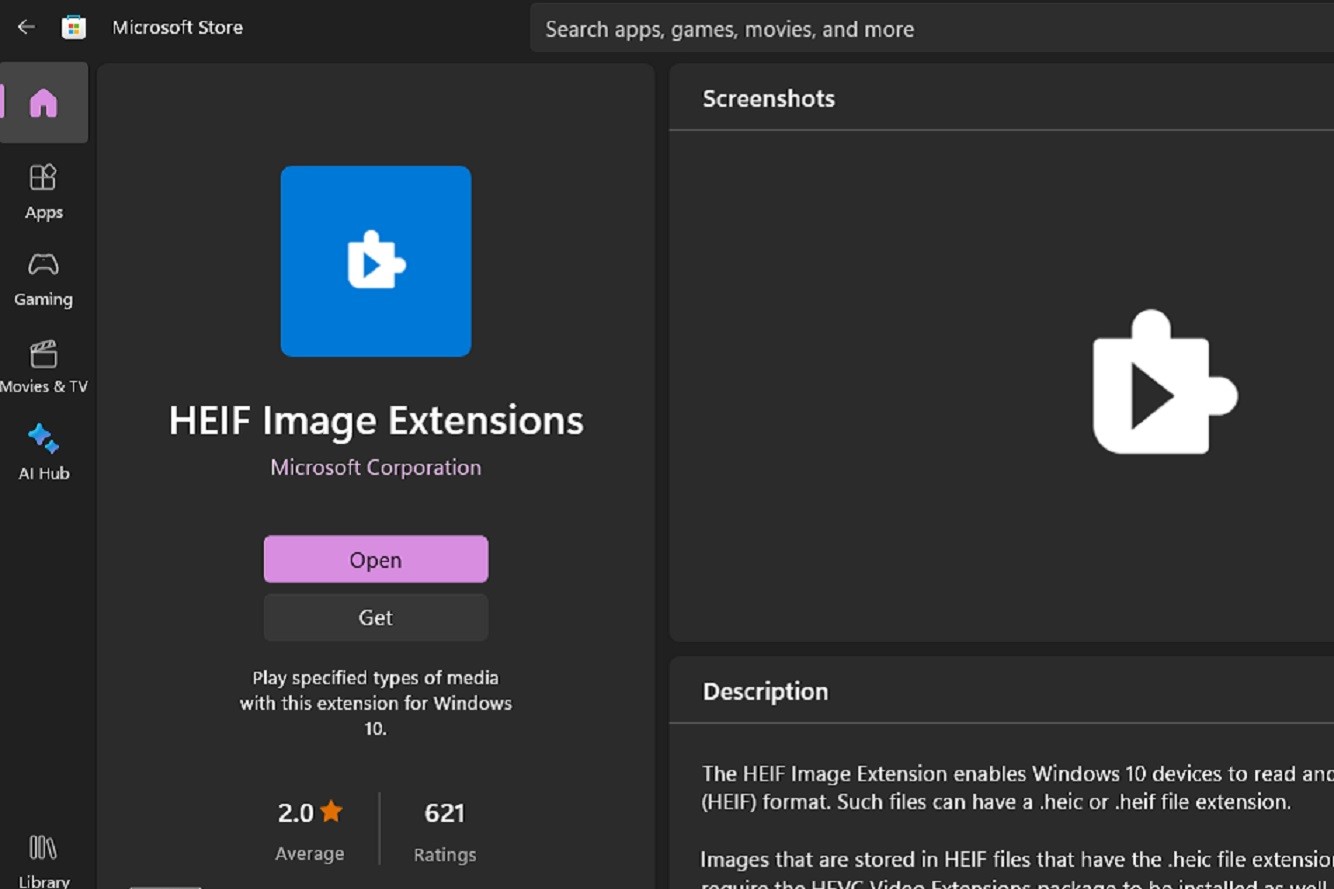Click the HEIF Image Extensions title
This screenshot has width=1334, height=889.
point(375,421)
